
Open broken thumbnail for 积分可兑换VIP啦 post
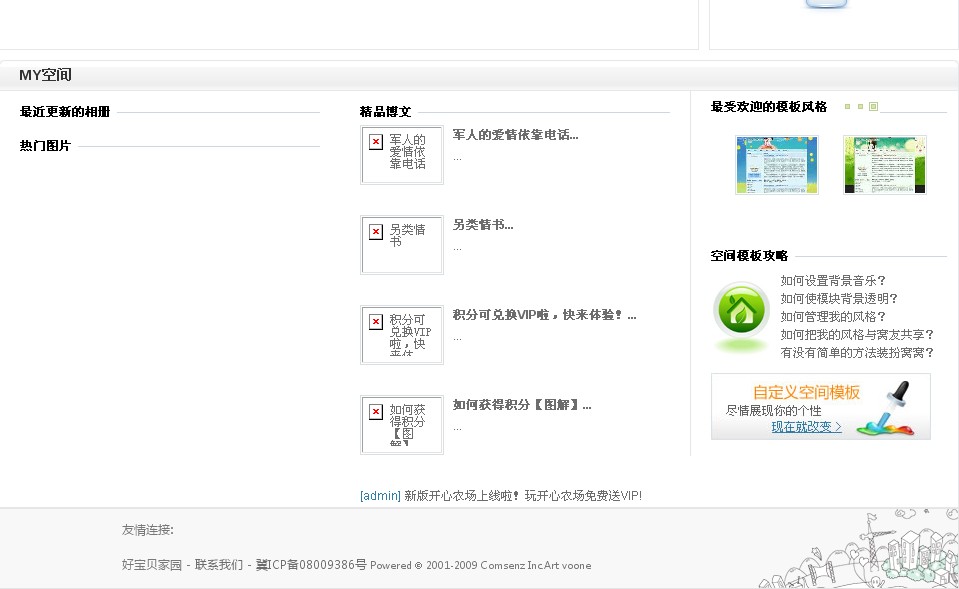pyautogui.click(x=402, y=335)
